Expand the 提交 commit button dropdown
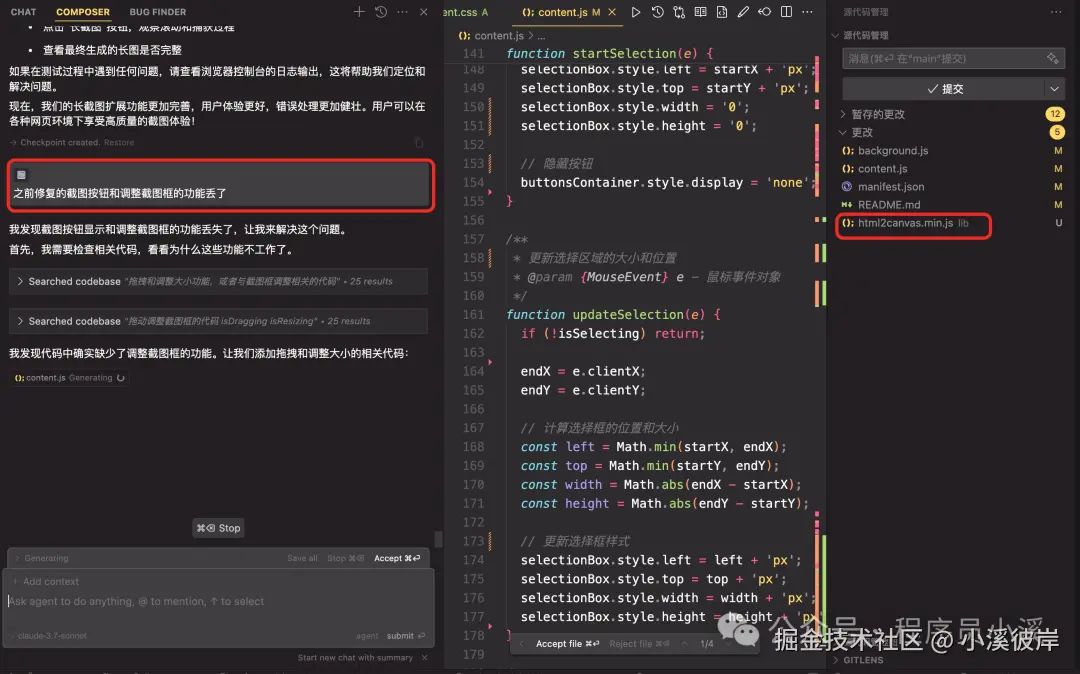This screenshot has height=674, width=1080. click(1053, 89)
